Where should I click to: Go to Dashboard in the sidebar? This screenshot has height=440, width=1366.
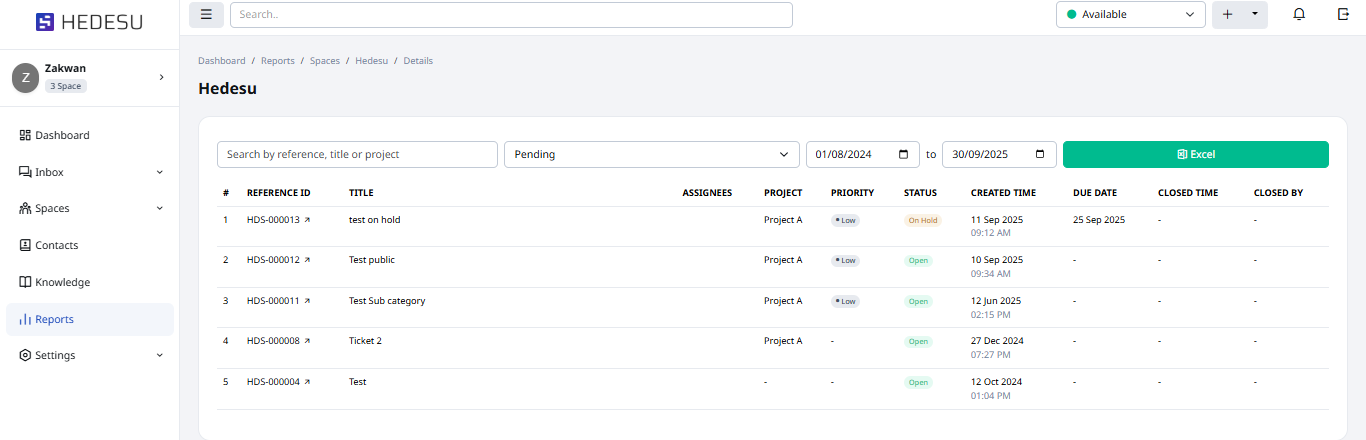click(x=62, y=135)
